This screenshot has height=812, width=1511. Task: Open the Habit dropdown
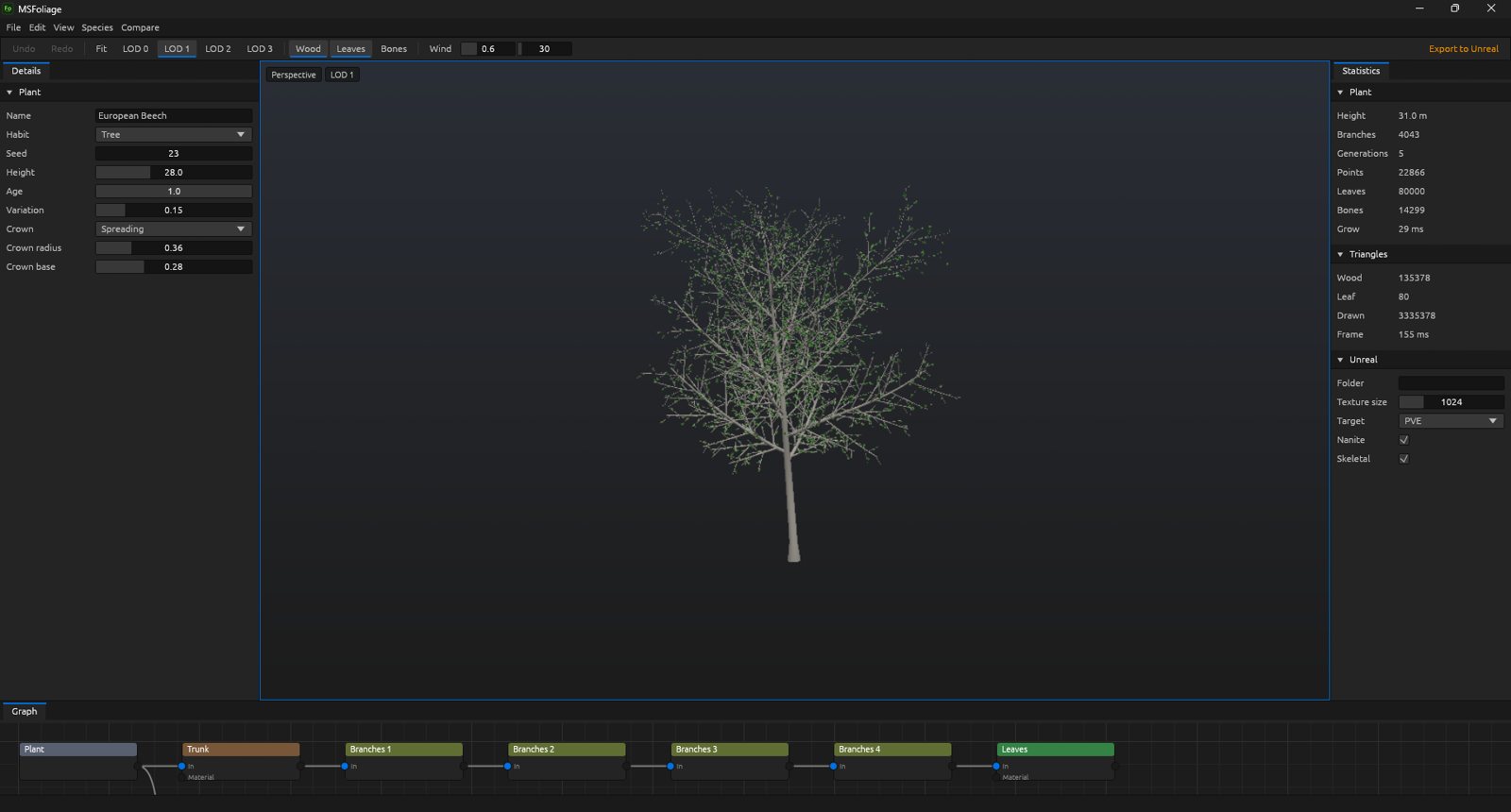coord(174,135)
